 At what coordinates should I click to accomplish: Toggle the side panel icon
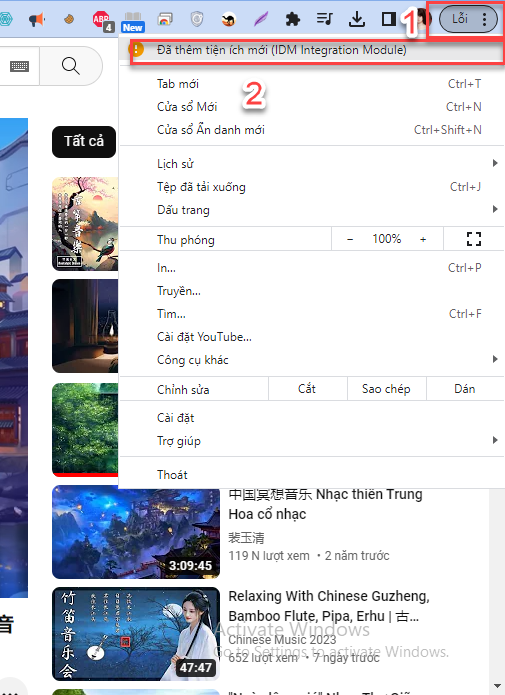coord(388,19)
